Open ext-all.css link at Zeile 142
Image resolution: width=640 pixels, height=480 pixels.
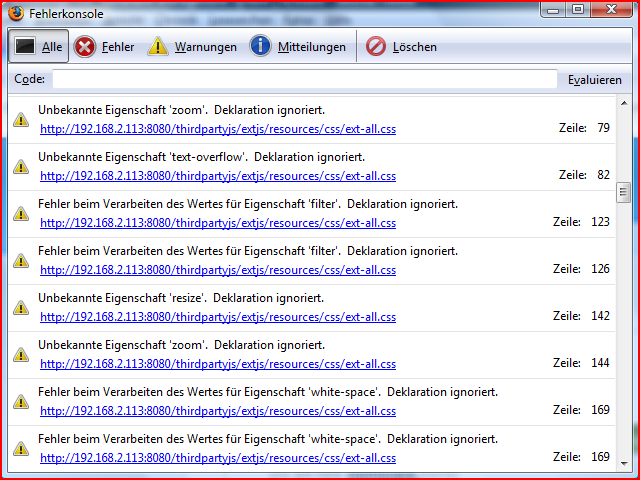click(x=218, y=317)
